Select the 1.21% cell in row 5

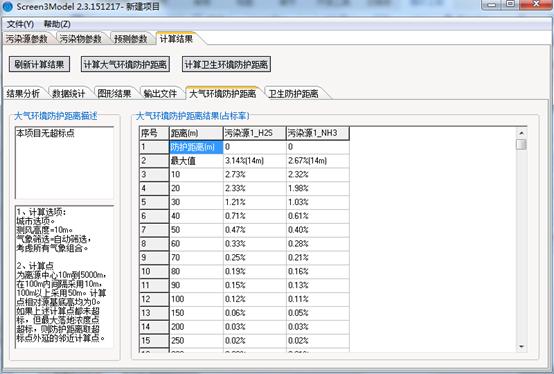pos(255,202)
